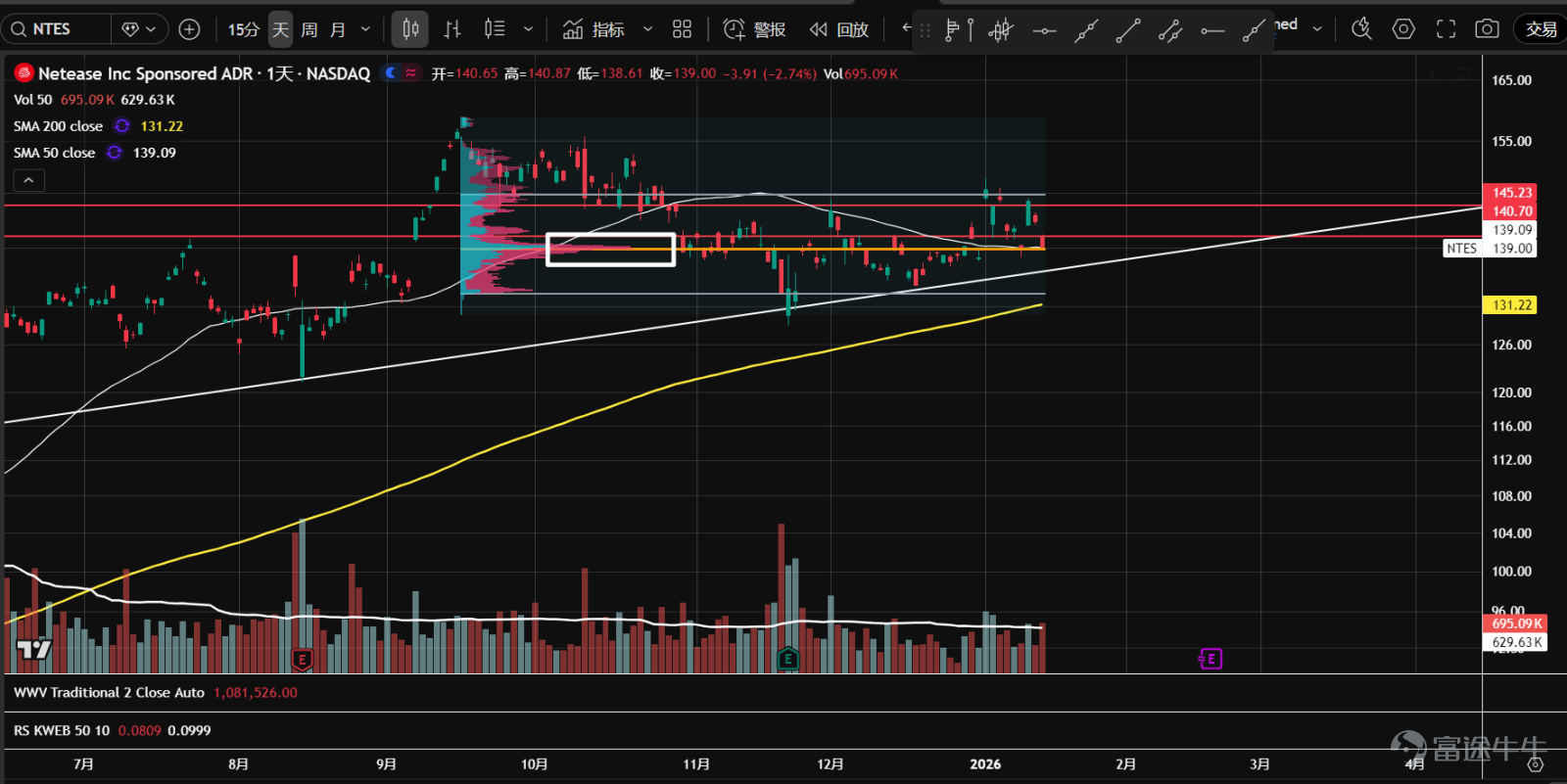Select the white rectangle drawing on chart
Screen dimensions: 1567x784
point(610,249)
